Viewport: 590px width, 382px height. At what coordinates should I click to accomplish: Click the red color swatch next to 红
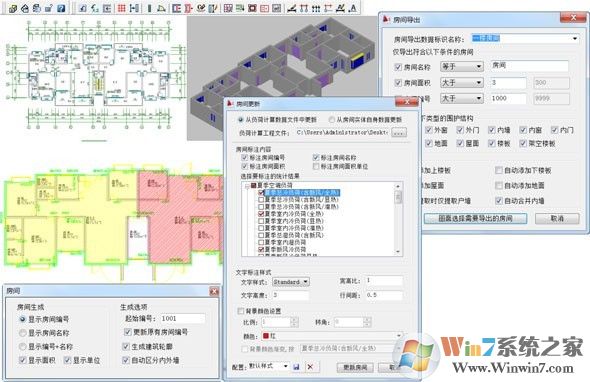[x=266, y=336]
